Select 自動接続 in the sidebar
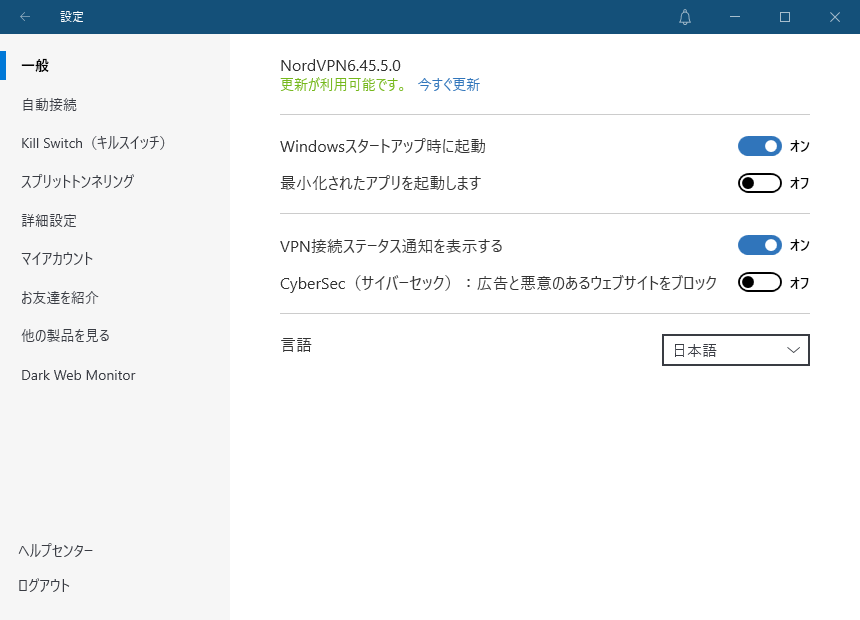 [49, 105]
